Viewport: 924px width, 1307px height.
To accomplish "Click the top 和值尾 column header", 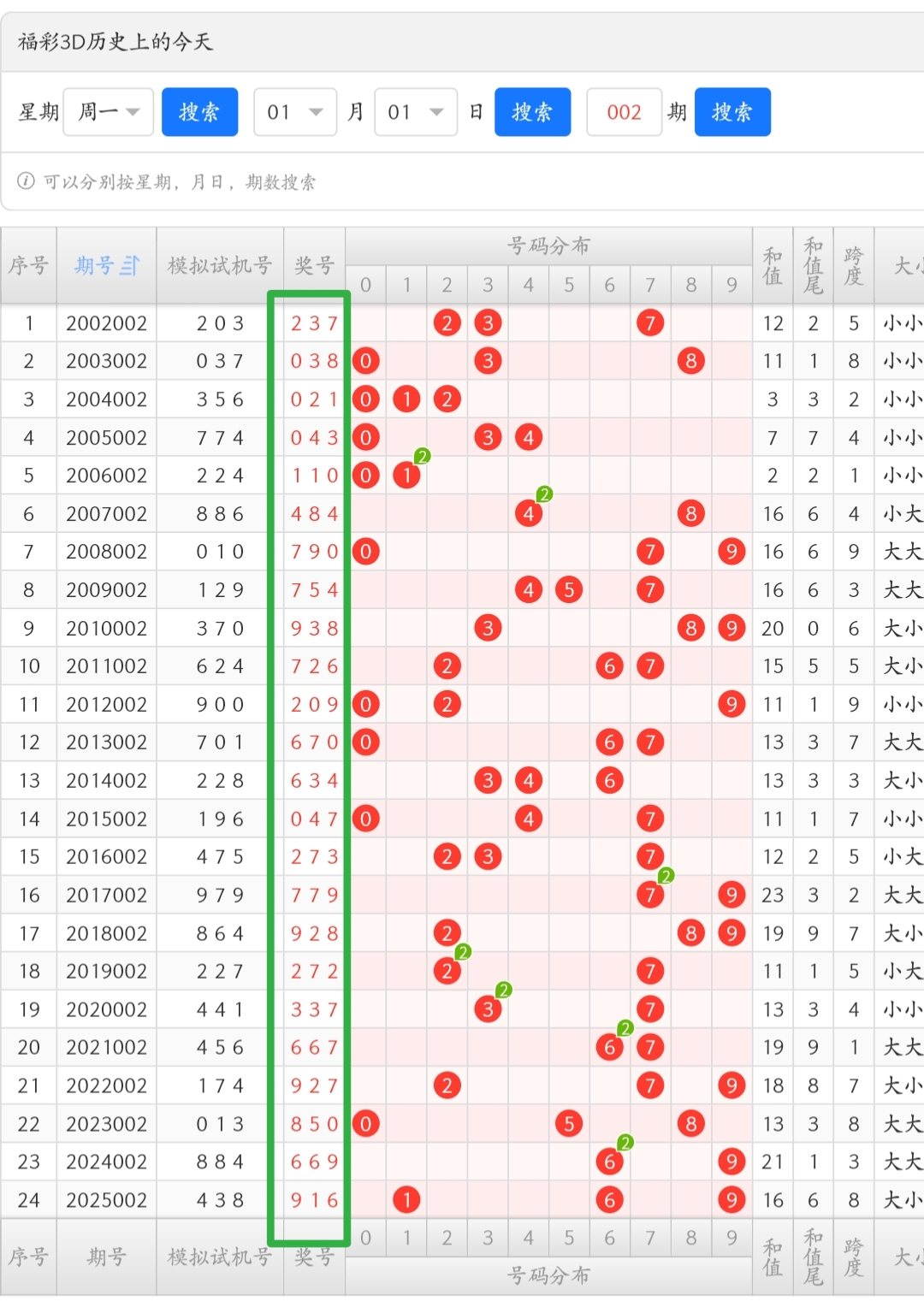I will 813,266.
